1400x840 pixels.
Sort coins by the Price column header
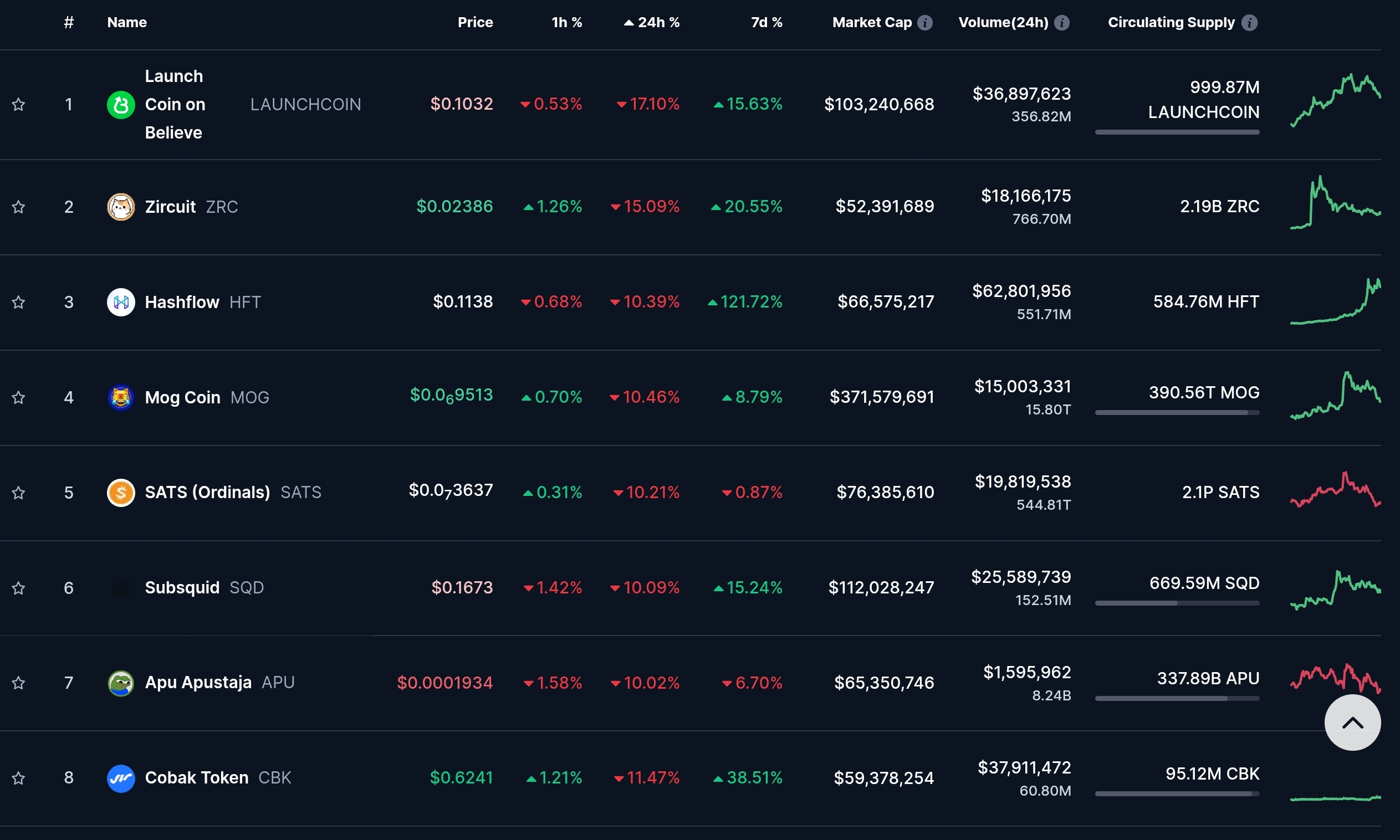(x=475, y=23)
